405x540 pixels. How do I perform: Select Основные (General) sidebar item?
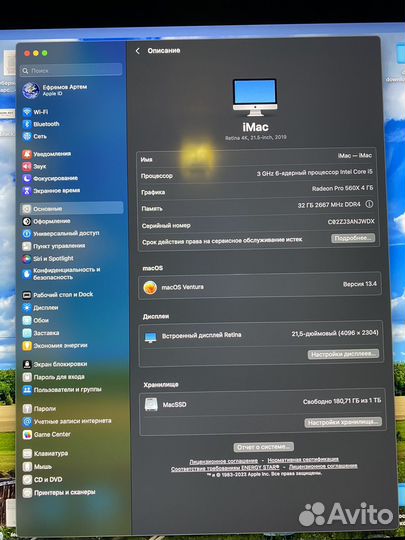[x=72, y=208]
